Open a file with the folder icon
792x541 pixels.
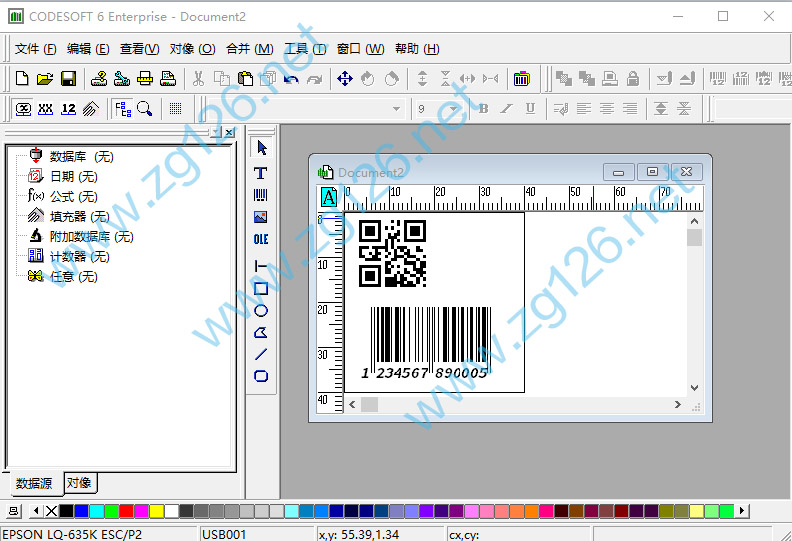pyautogui.click(x=44, y=78)
